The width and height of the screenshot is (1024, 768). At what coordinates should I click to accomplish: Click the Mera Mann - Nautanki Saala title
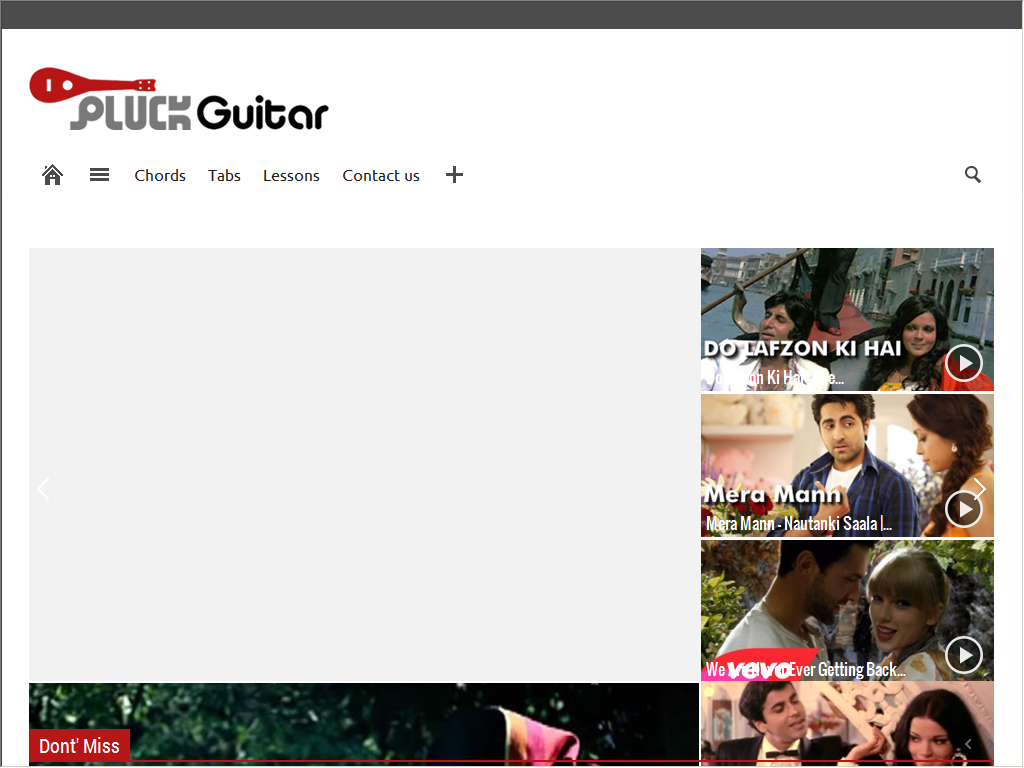coord(799,524)
